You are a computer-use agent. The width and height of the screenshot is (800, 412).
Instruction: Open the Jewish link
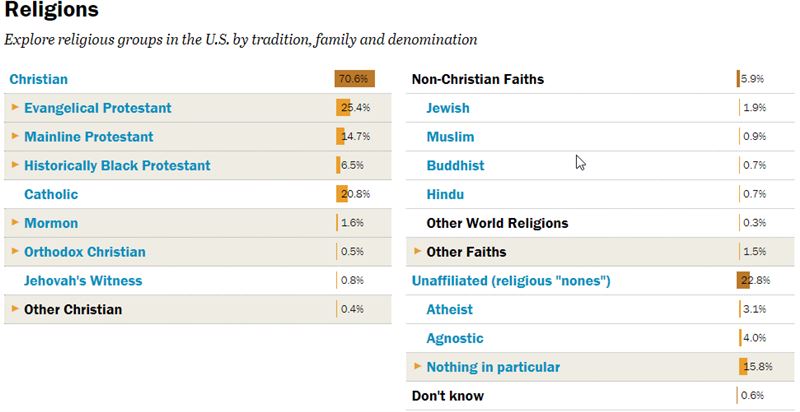click(x=448, y=108)
